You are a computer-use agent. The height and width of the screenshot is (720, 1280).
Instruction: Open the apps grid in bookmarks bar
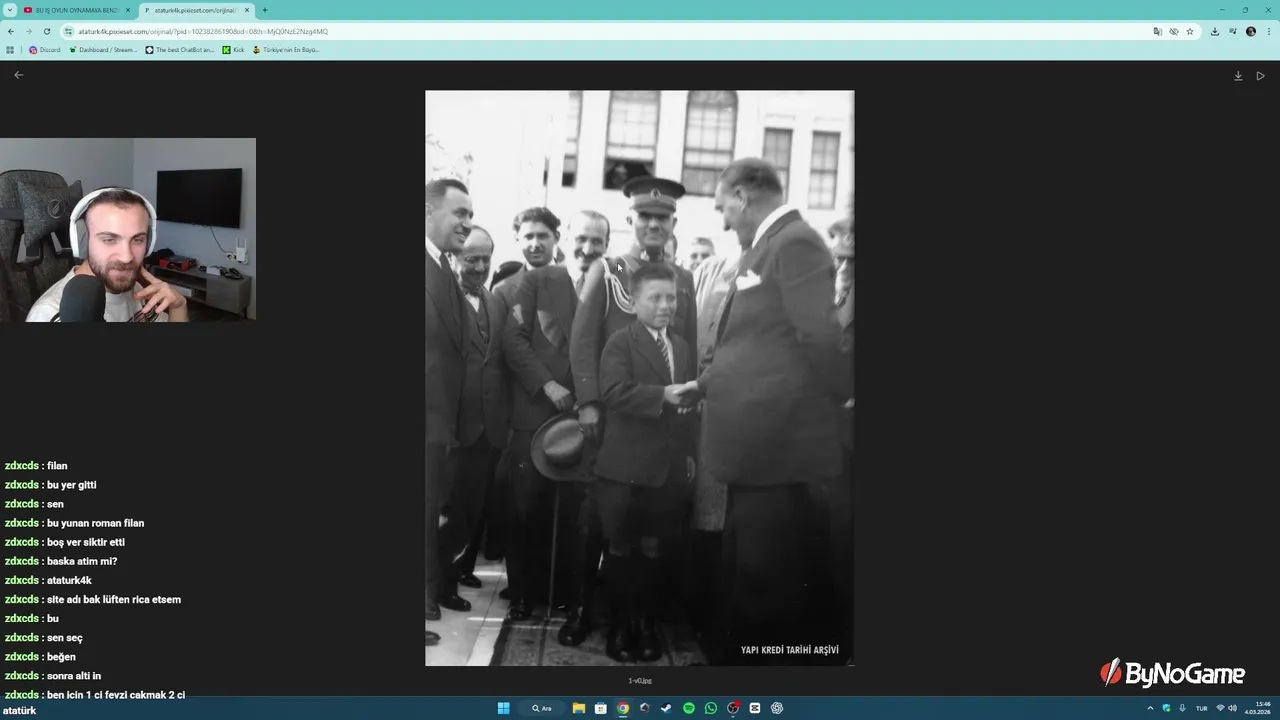(x=10, y=49)
